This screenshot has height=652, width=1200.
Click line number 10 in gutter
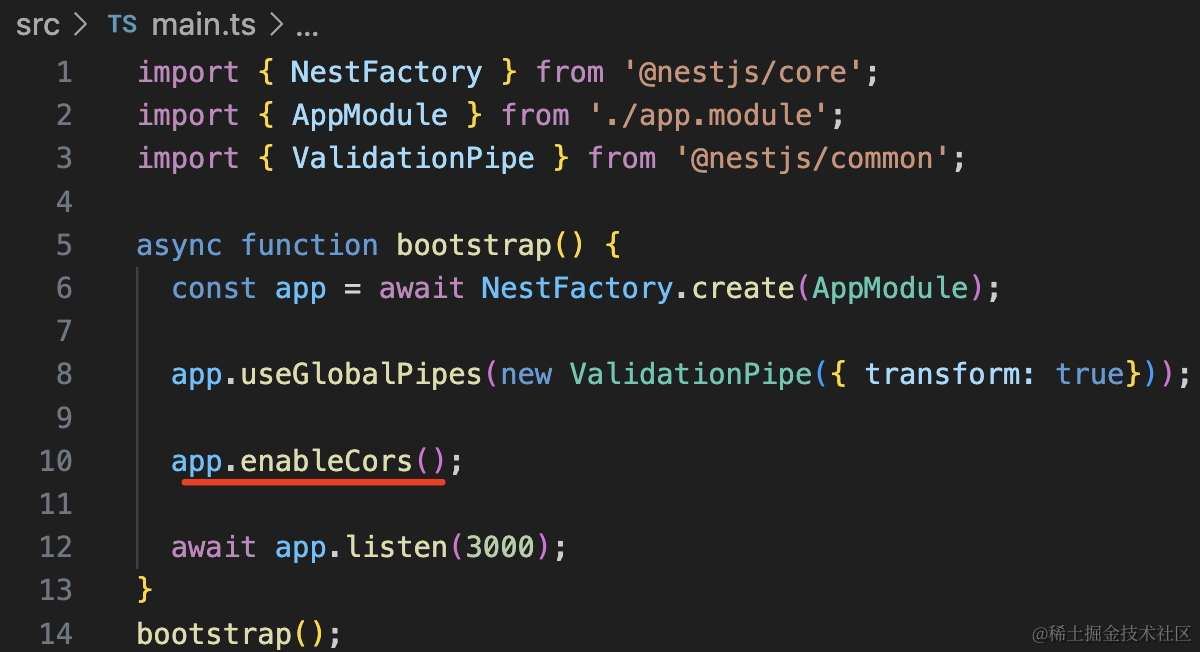[x=56, y=461]
